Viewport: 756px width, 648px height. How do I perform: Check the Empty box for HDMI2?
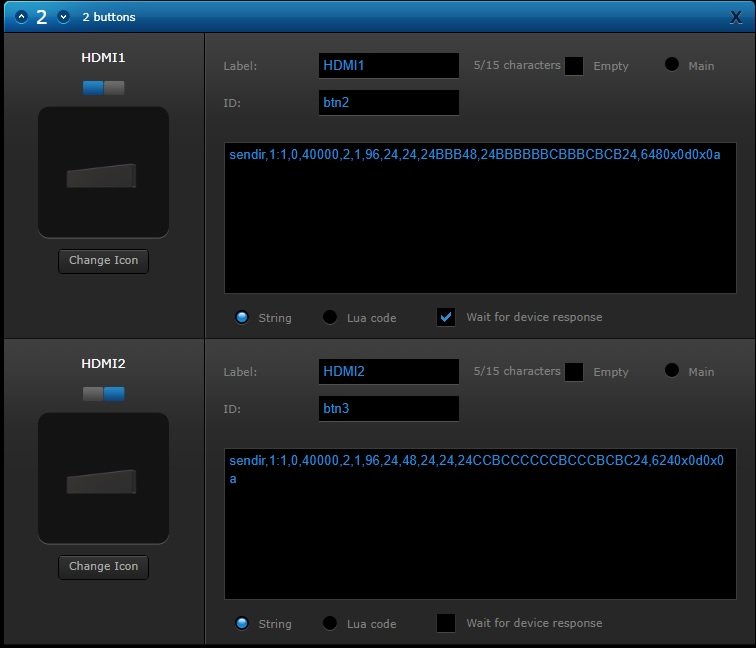(x=574, y=372)
